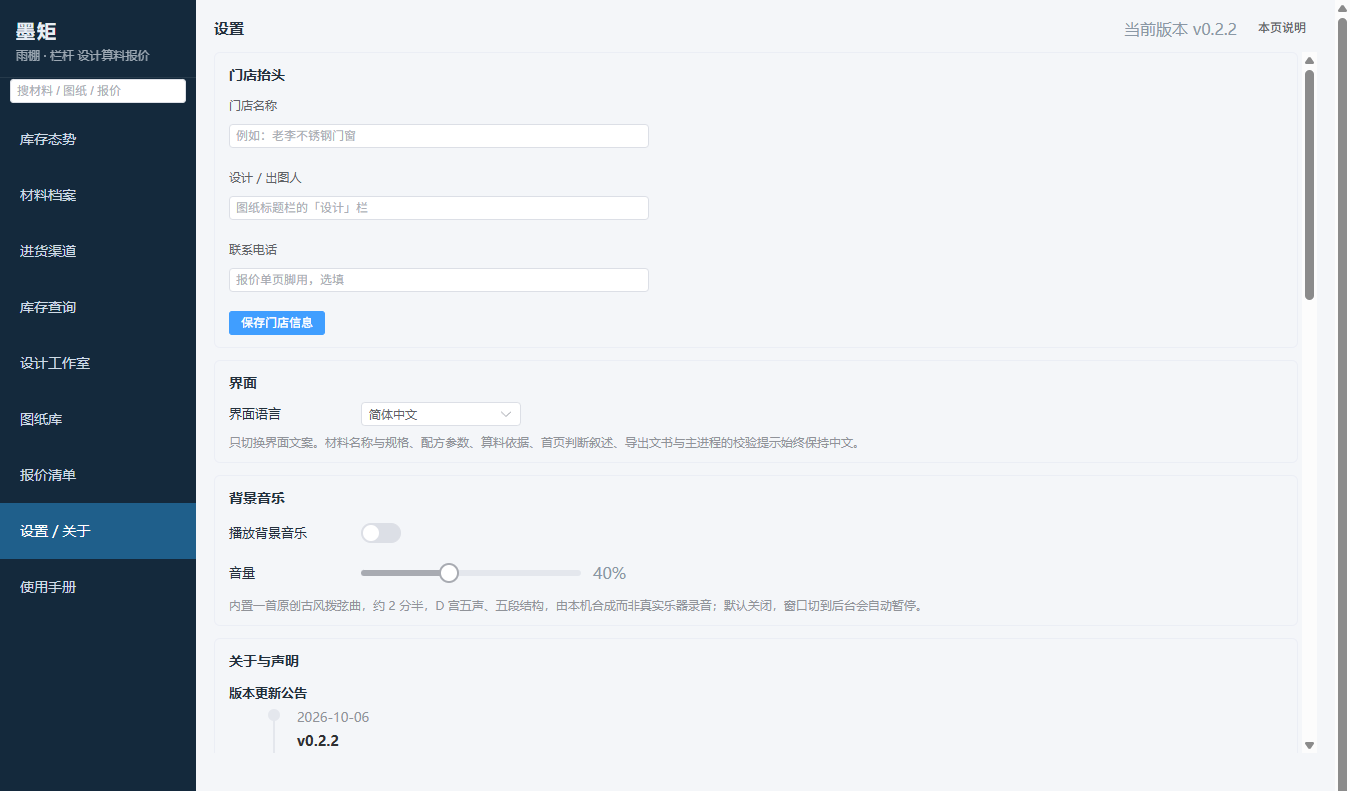1350x791 pixels.
Task: Open 本页说明 help link
Action: click(x=1282, y=28)
